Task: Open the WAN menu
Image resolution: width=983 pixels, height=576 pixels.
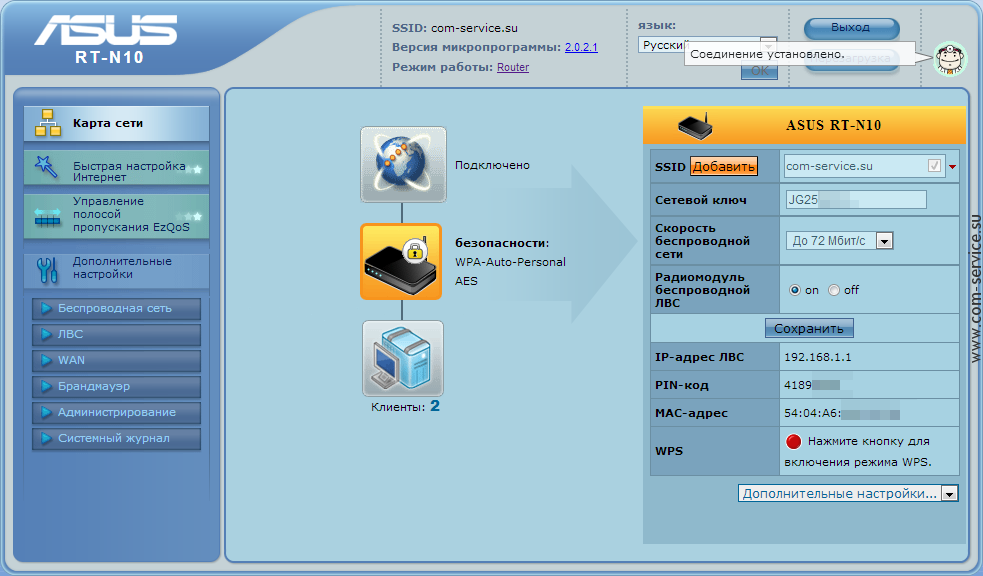Action: point(117,360)
